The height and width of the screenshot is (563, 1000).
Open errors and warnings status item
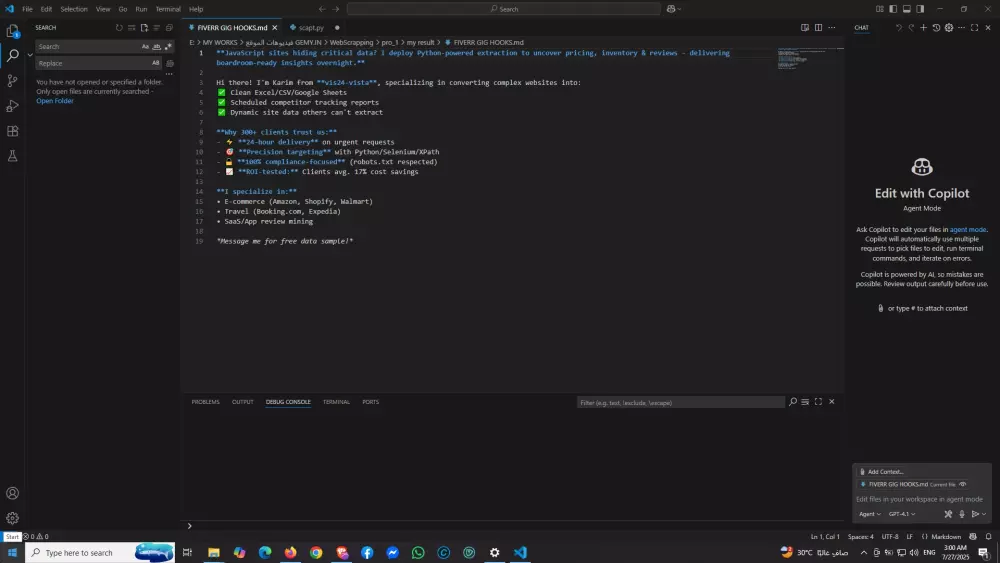pyautogui.click(x=36, y=536)
